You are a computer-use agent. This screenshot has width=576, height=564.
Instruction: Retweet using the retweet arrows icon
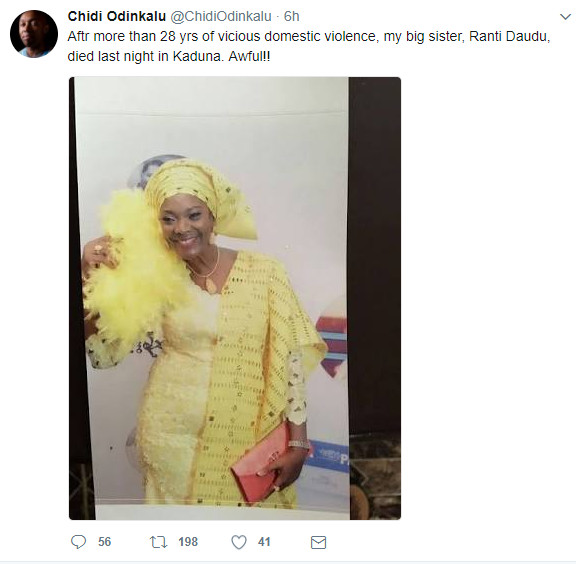(158, 542)
